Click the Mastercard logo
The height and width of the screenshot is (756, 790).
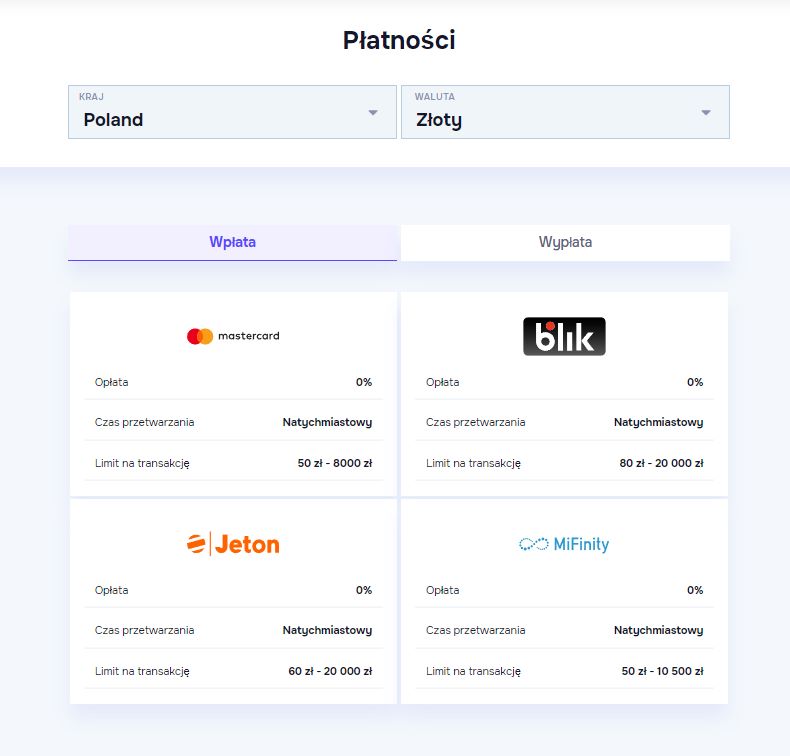(x=233, y=336)
